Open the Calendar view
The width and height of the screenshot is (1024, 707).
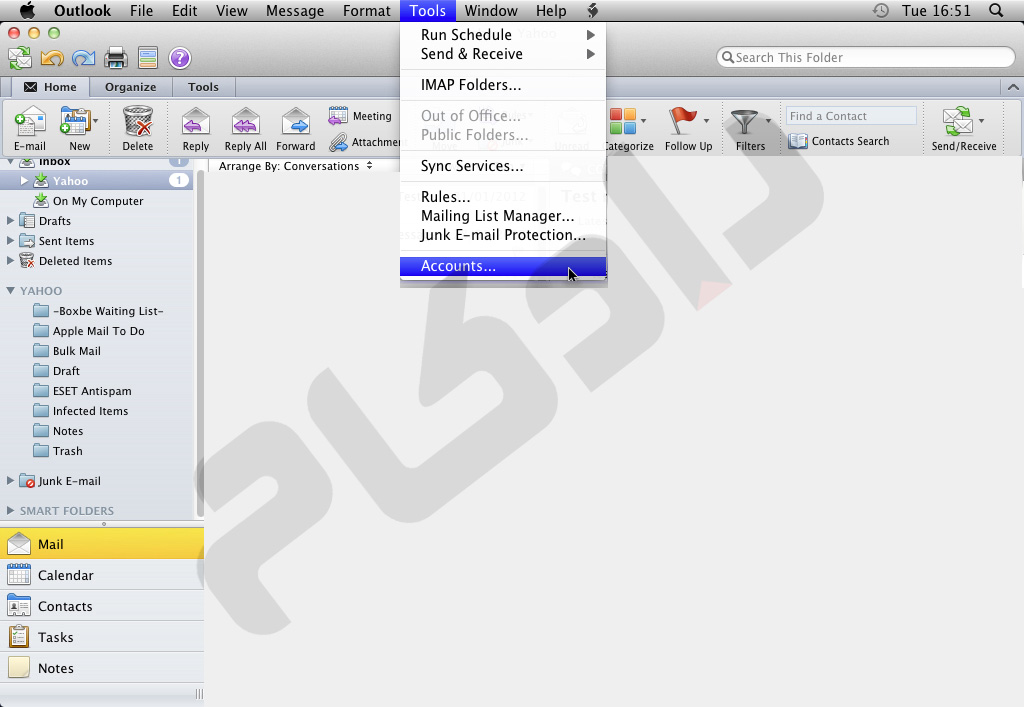click(65, 575)
